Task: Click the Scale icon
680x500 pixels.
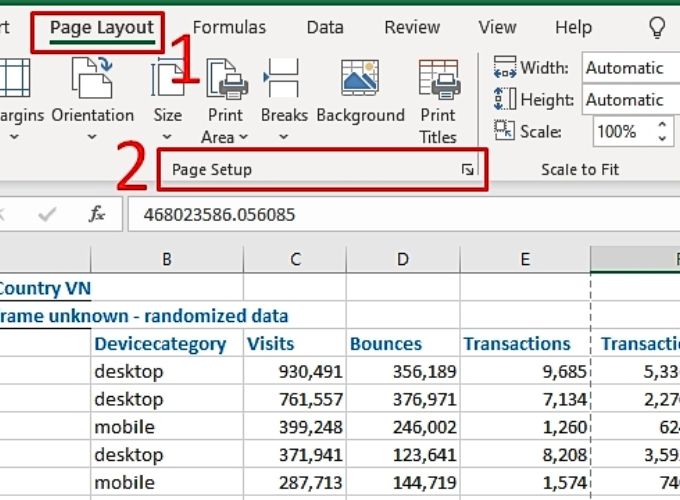Action: (505, 130)
